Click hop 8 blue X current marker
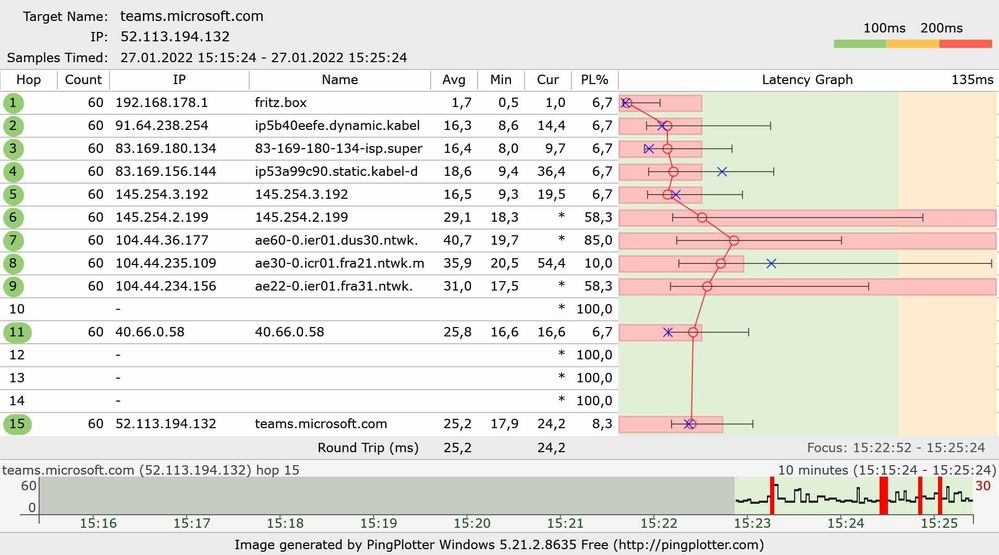 772,263
